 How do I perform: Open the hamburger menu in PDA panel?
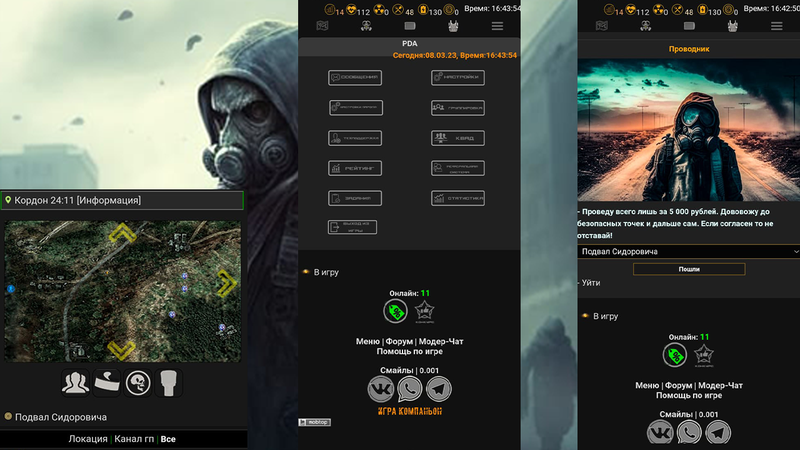[497, 26]
